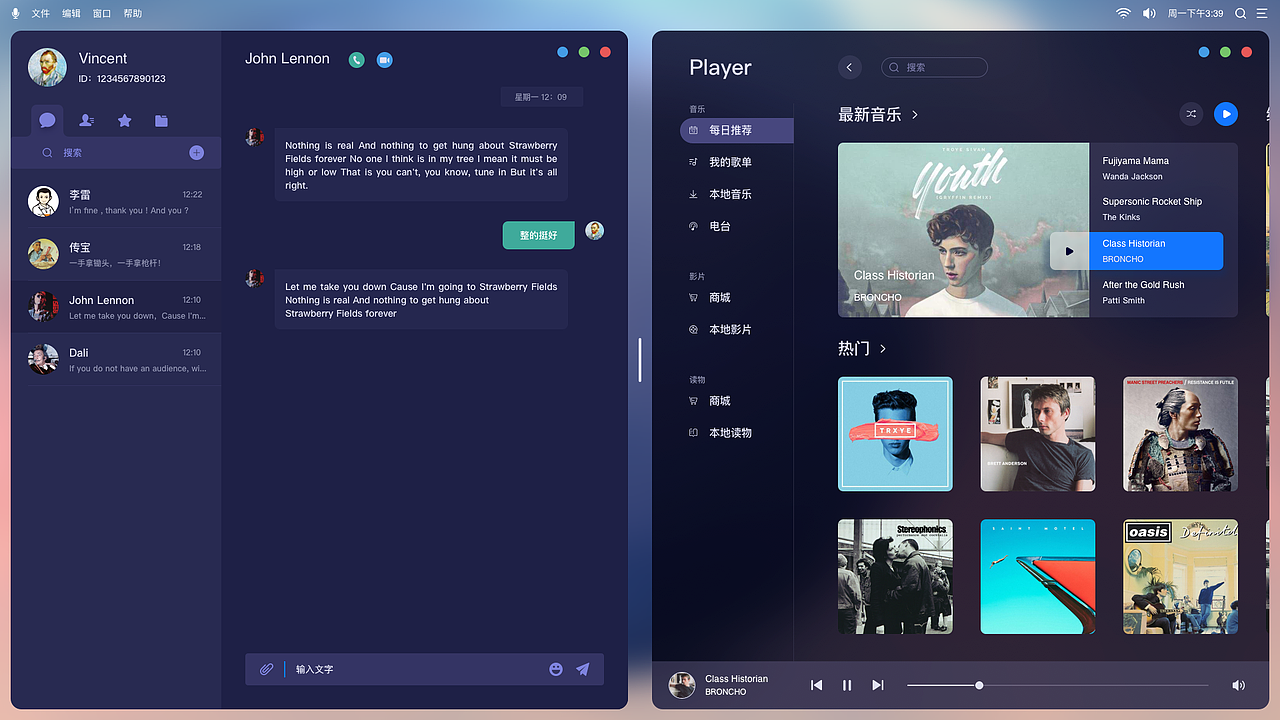The width and height of the screenshot is (1280, 720).
Task: Click the 整的挺好 sent message bubble
Action: (538, 235)
